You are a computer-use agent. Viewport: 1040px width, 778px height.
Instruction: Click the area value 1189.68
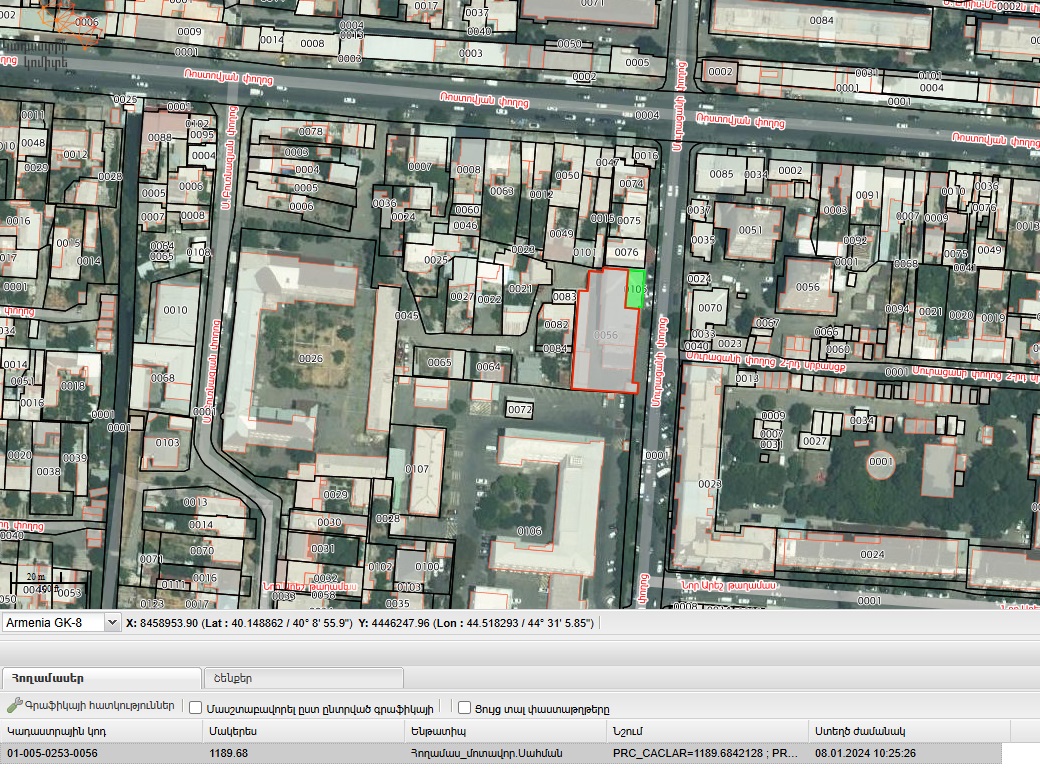coord(228,753)
